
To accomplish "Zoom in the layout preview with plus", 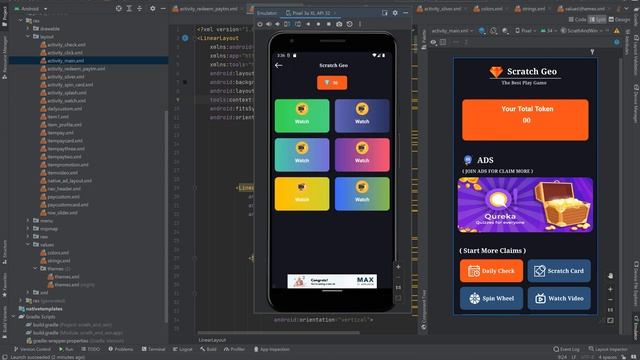I will tap(611, 289).
